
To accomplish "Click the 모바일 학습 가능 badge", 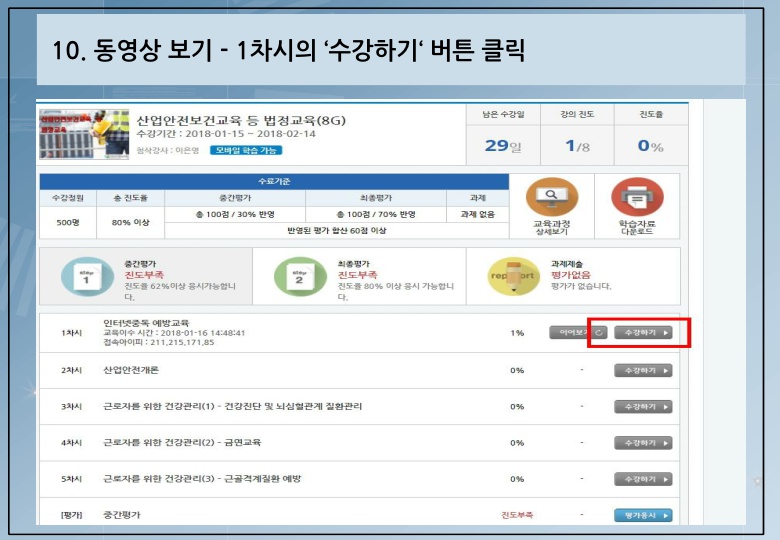I will pos(246,150).
